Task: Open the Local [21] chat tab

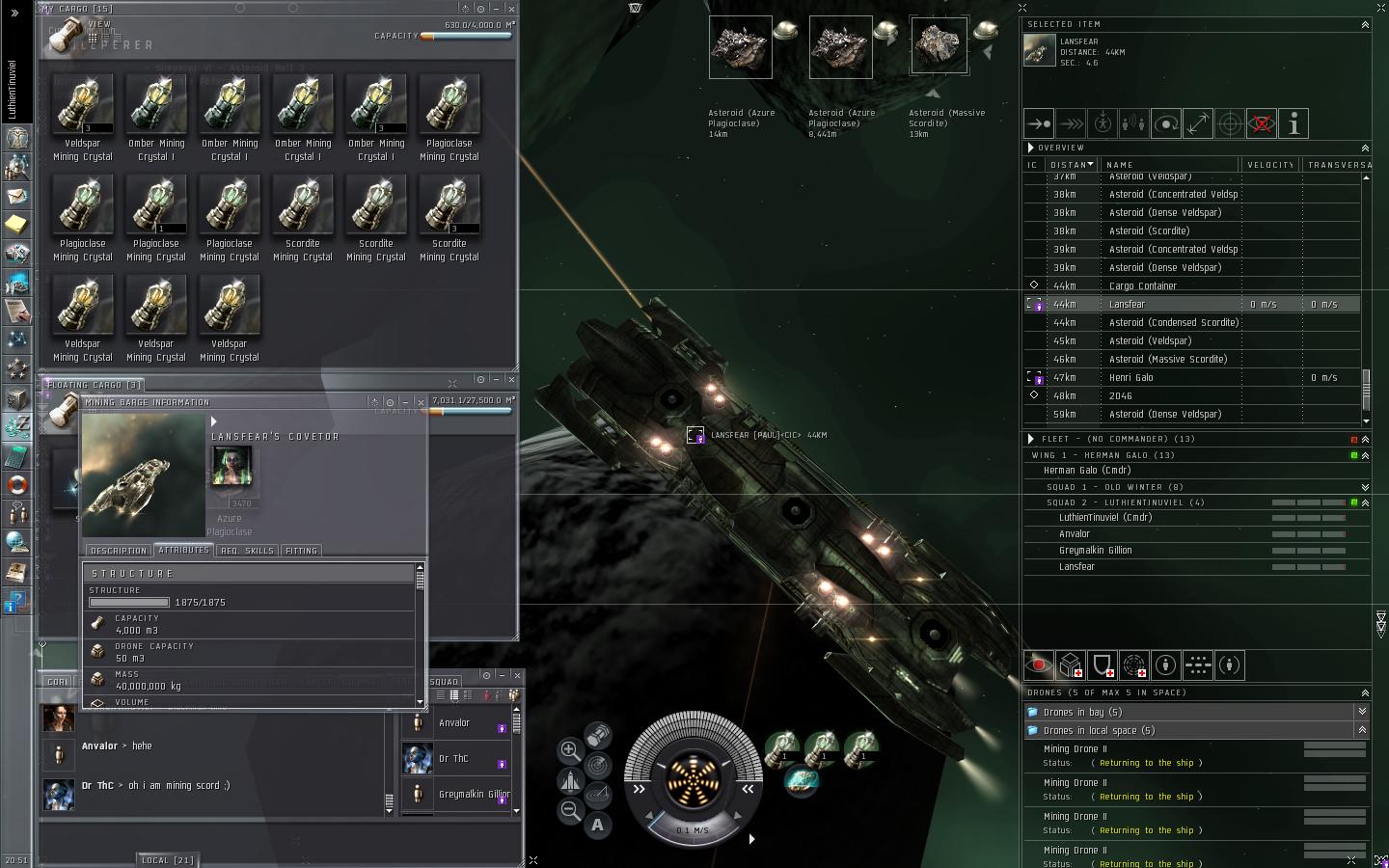Action: (x=167, y=860)
